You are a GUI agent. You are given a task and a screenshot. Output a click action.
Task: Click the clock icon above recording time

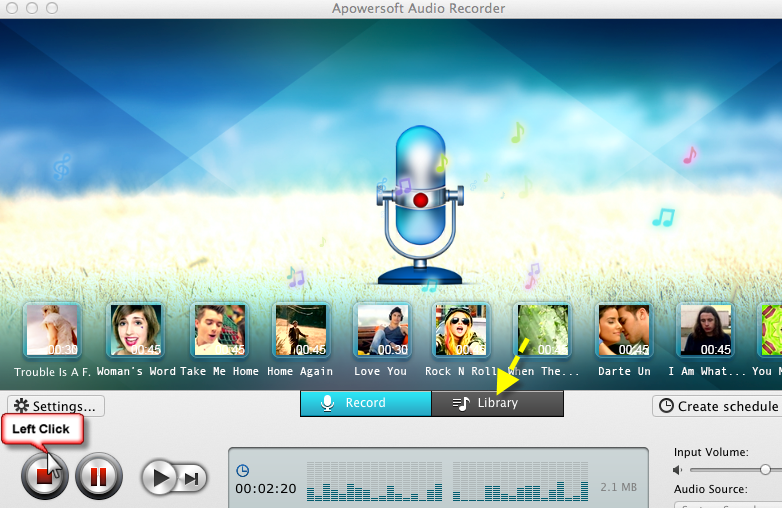click(x=242, y=471)
